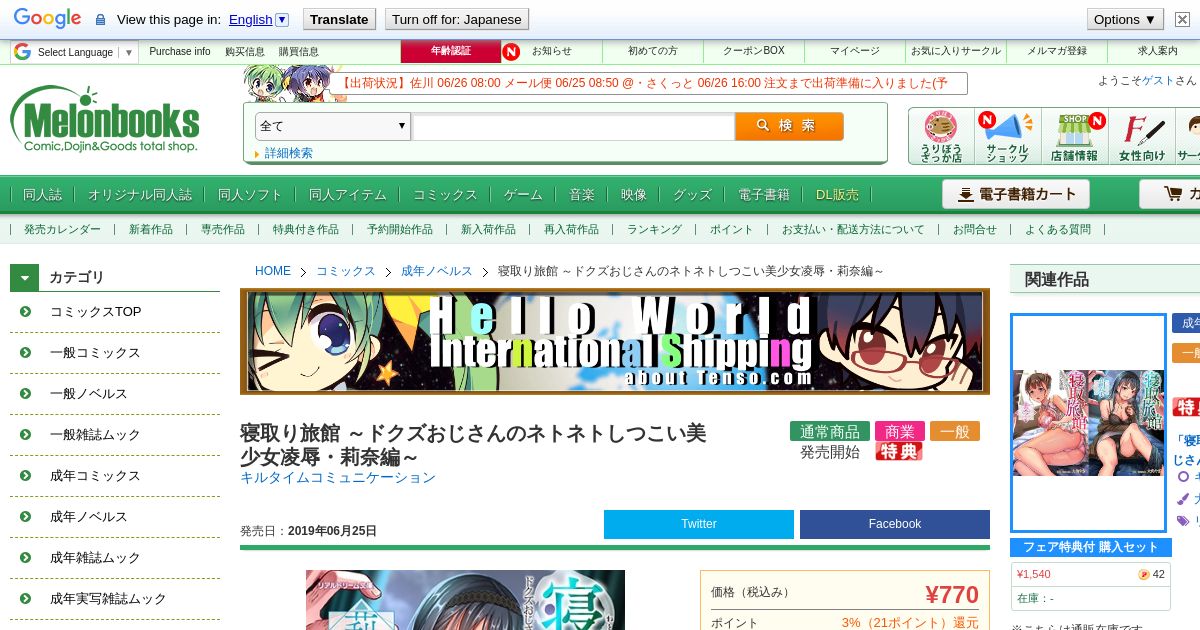Click the 女性向け icon
The image size is (1200, 630).
tap(1142, 136)
